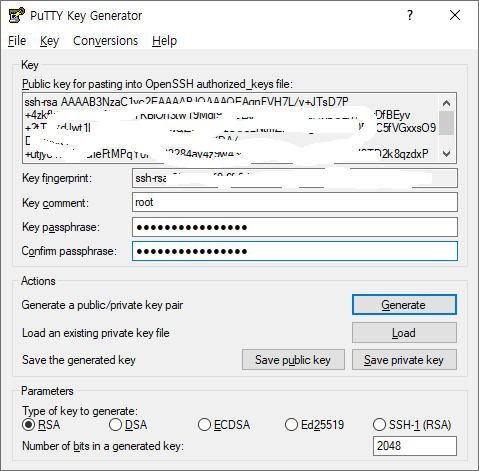
Task: Click the Key comment field containing root
Action: pyautogui.click(x=295, y=202)
